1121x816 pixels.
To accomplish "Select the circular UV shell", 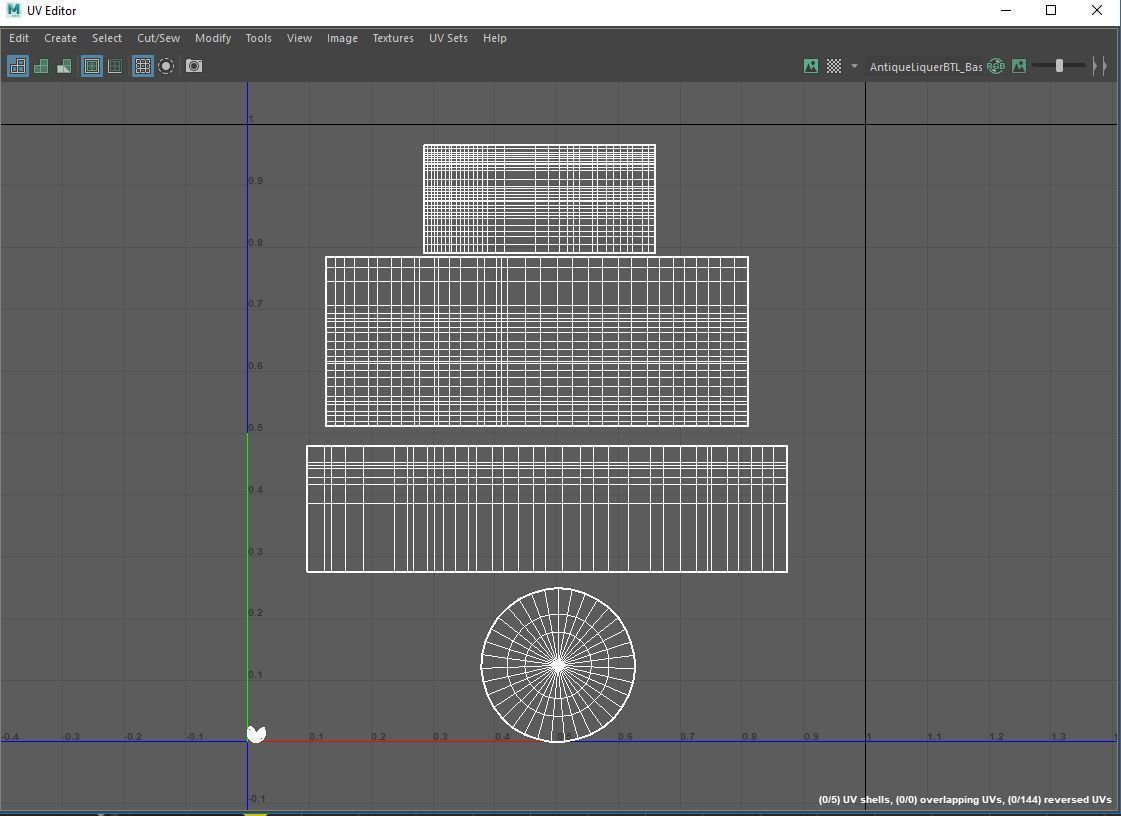I will click(558, 665).
